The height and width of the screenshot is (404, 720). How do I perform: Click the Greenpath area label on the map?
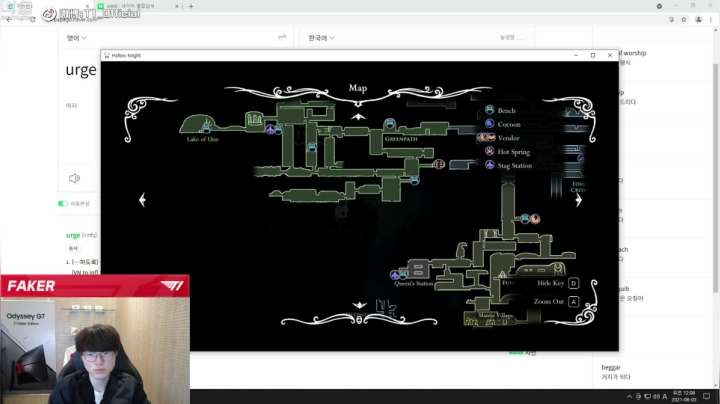pos(401,139)
